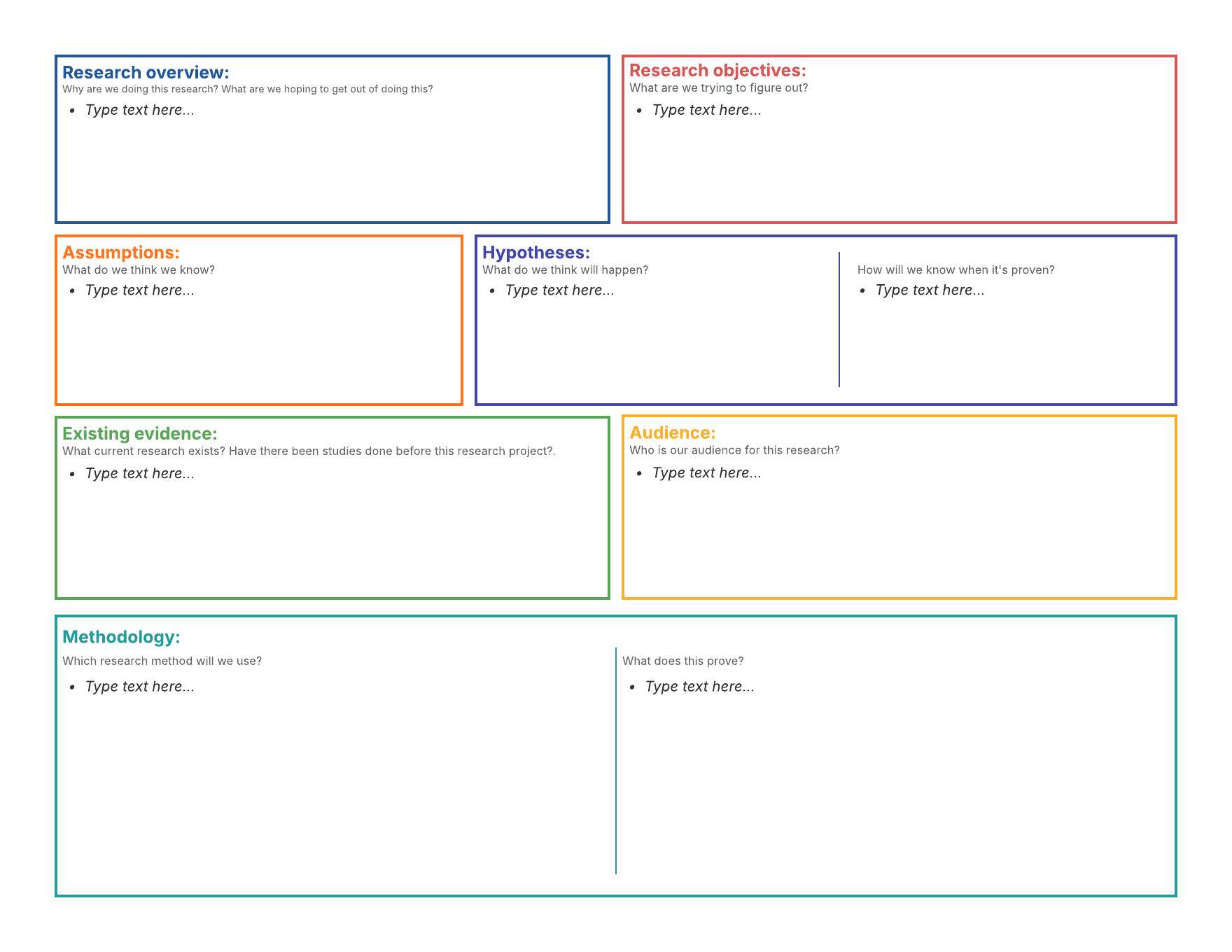Click 'What are we trying to figure out?' text
Screen dimensions: 1232x952
click(x=719, y=87)
